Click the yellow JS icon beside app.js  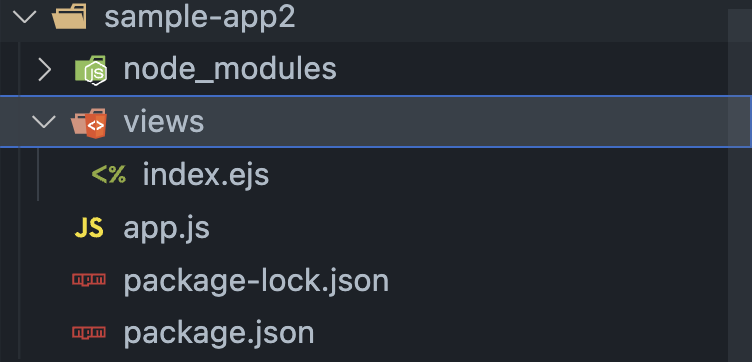[89, 228]
